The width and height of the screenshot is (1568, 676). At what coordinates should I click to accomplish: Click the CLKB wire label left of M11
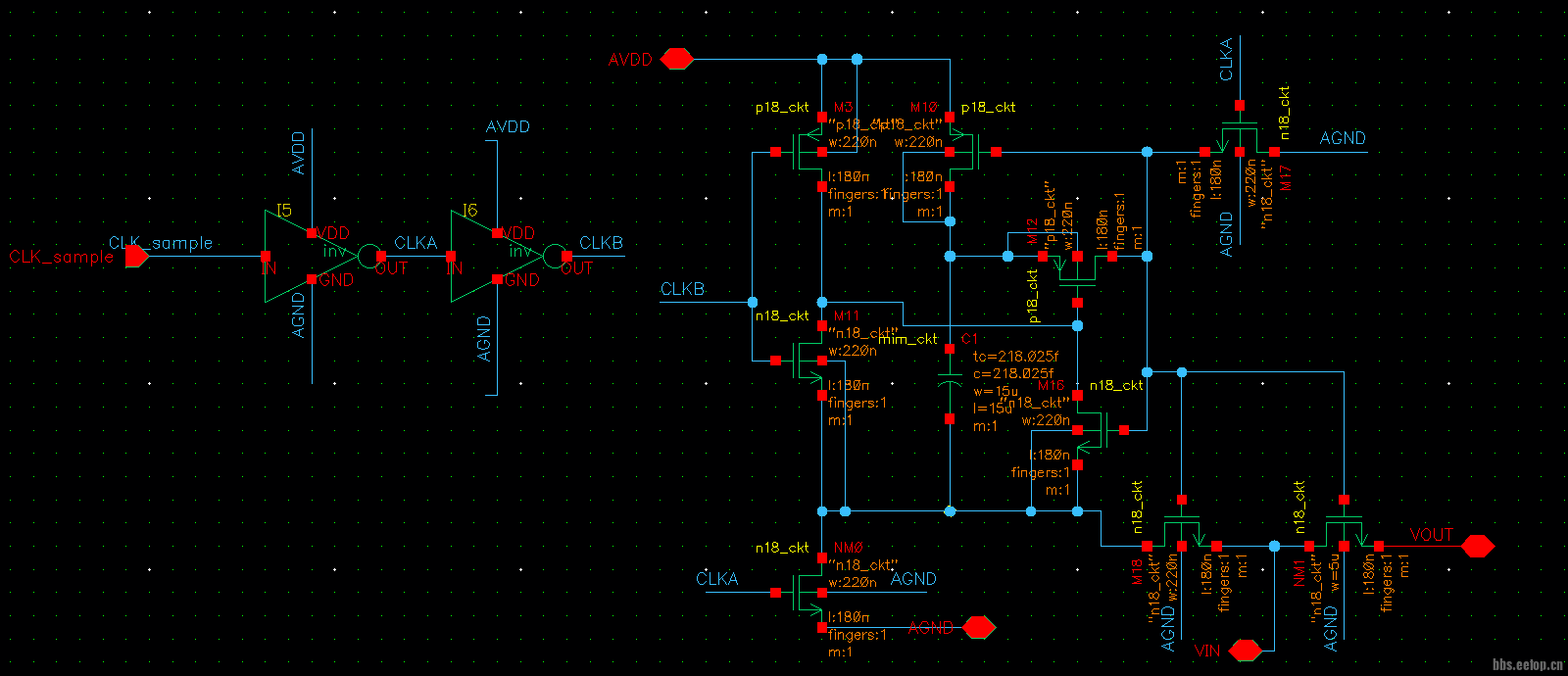pos(682,290)
